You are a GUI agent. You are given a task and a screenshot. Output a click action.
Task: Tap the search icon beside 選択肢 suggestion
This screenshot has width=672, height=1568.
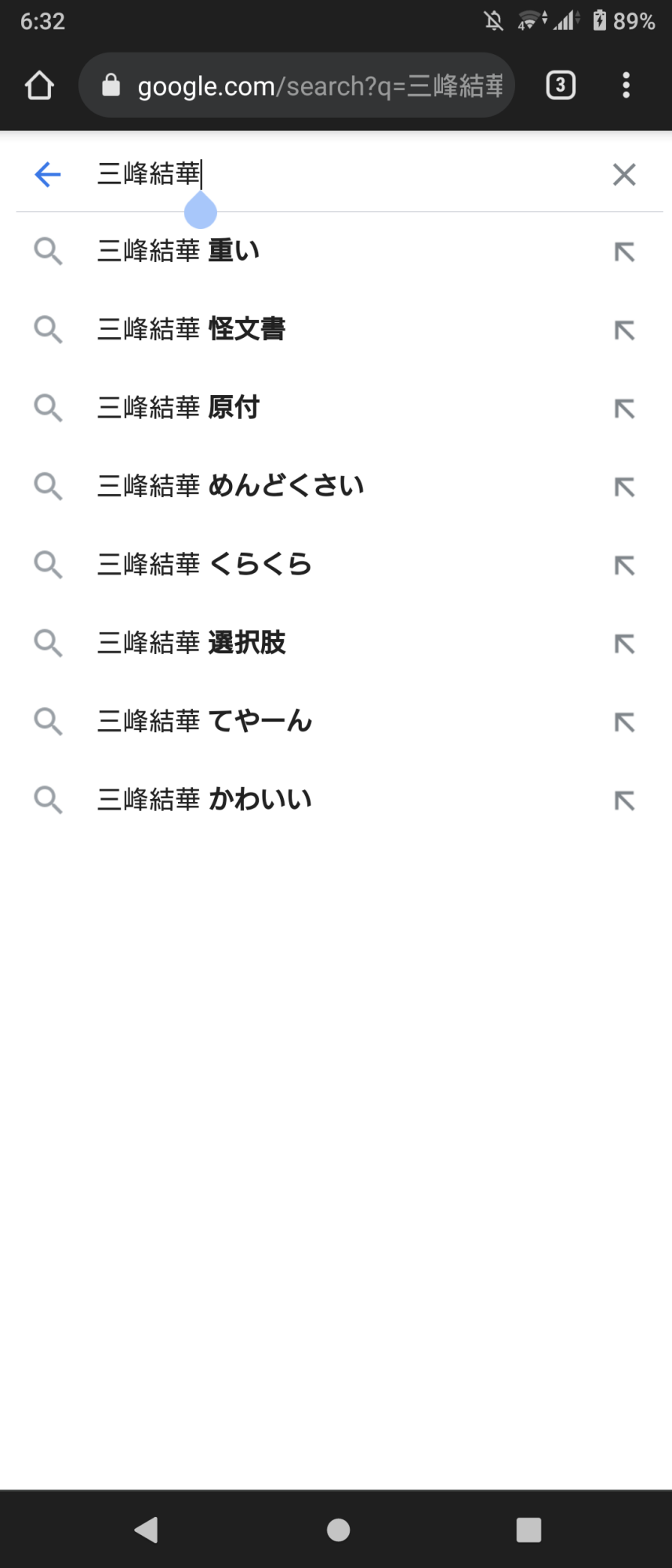48,643
